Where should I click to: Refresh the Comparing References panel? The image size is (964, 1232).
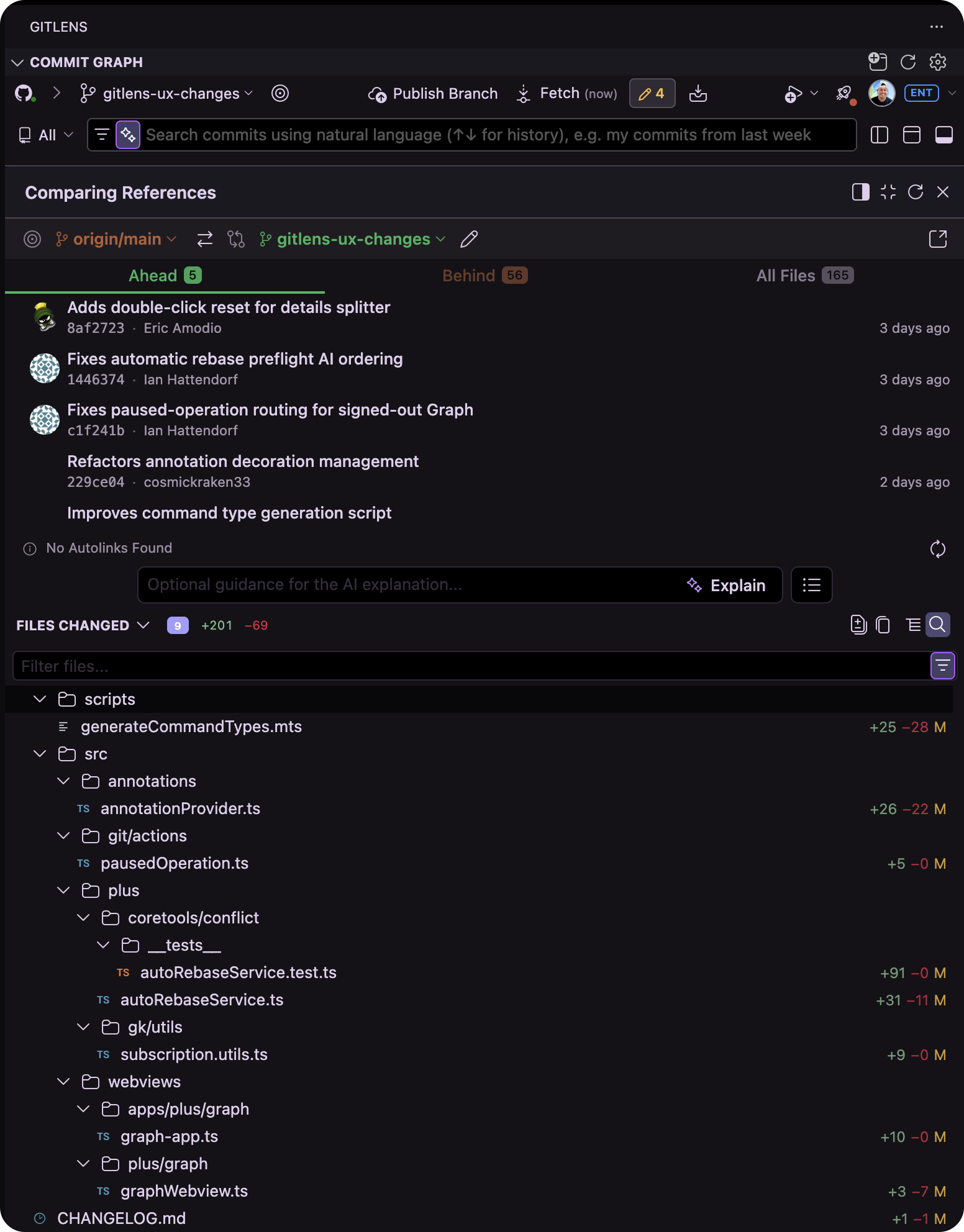click(x=916, y=192)
